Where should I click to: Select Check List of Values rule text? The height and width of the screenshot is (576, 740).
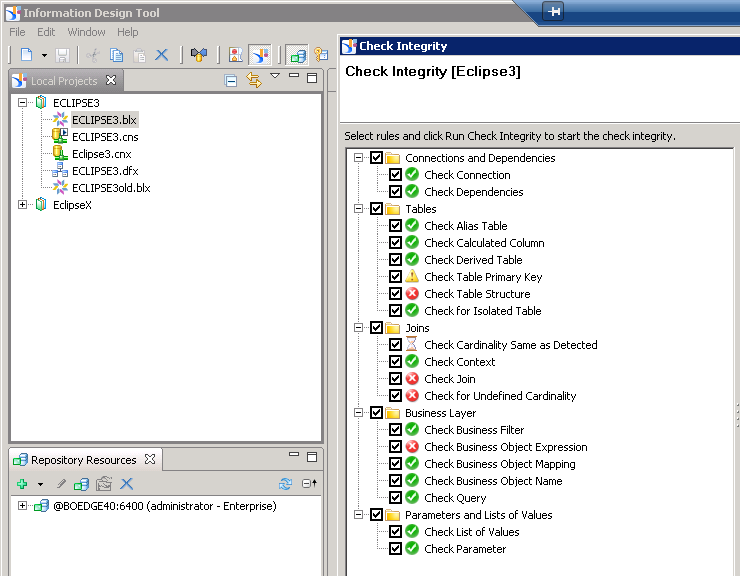point(472,532)
